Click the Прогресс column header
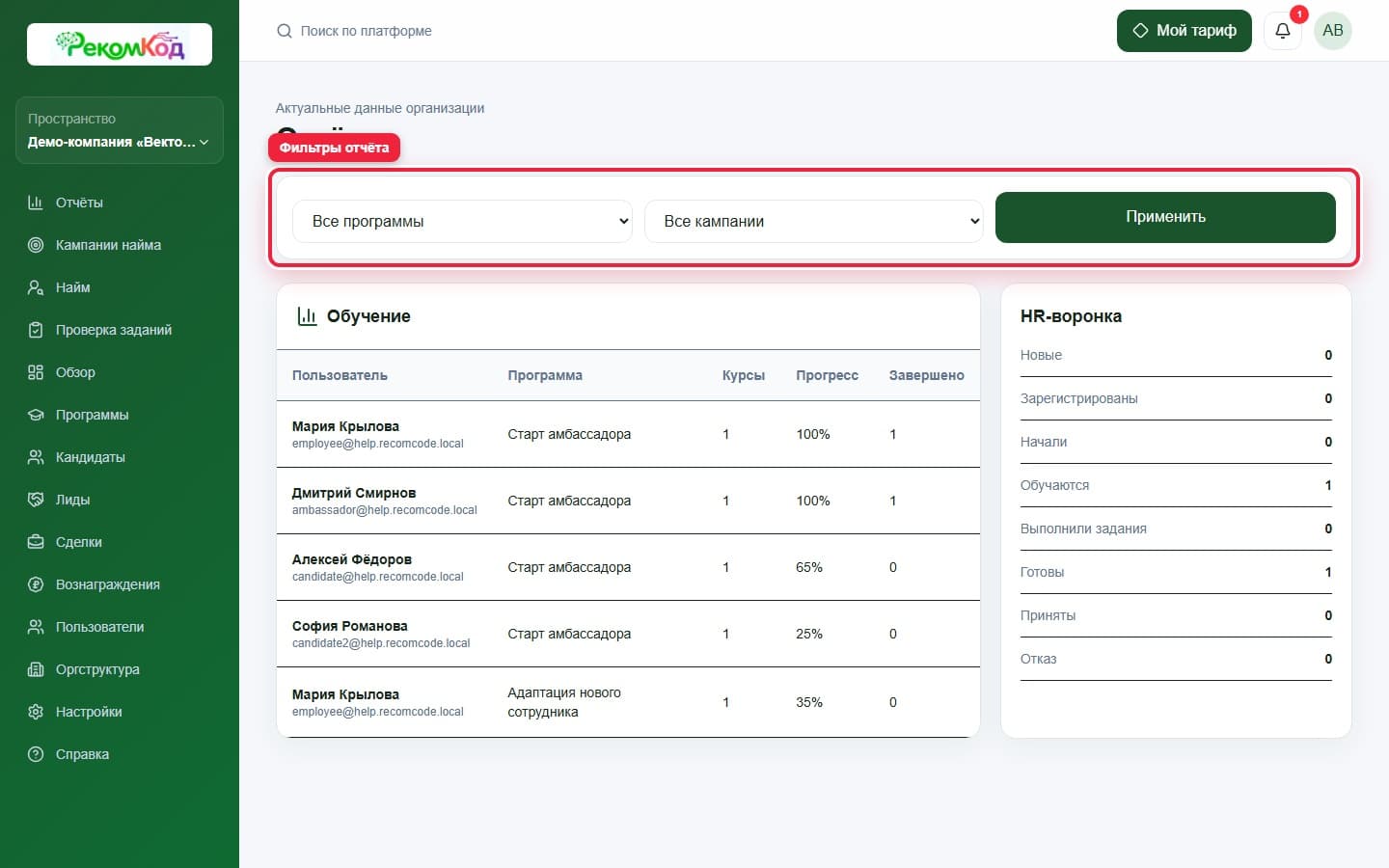The image size is (1389, 868). pos(827,375)
